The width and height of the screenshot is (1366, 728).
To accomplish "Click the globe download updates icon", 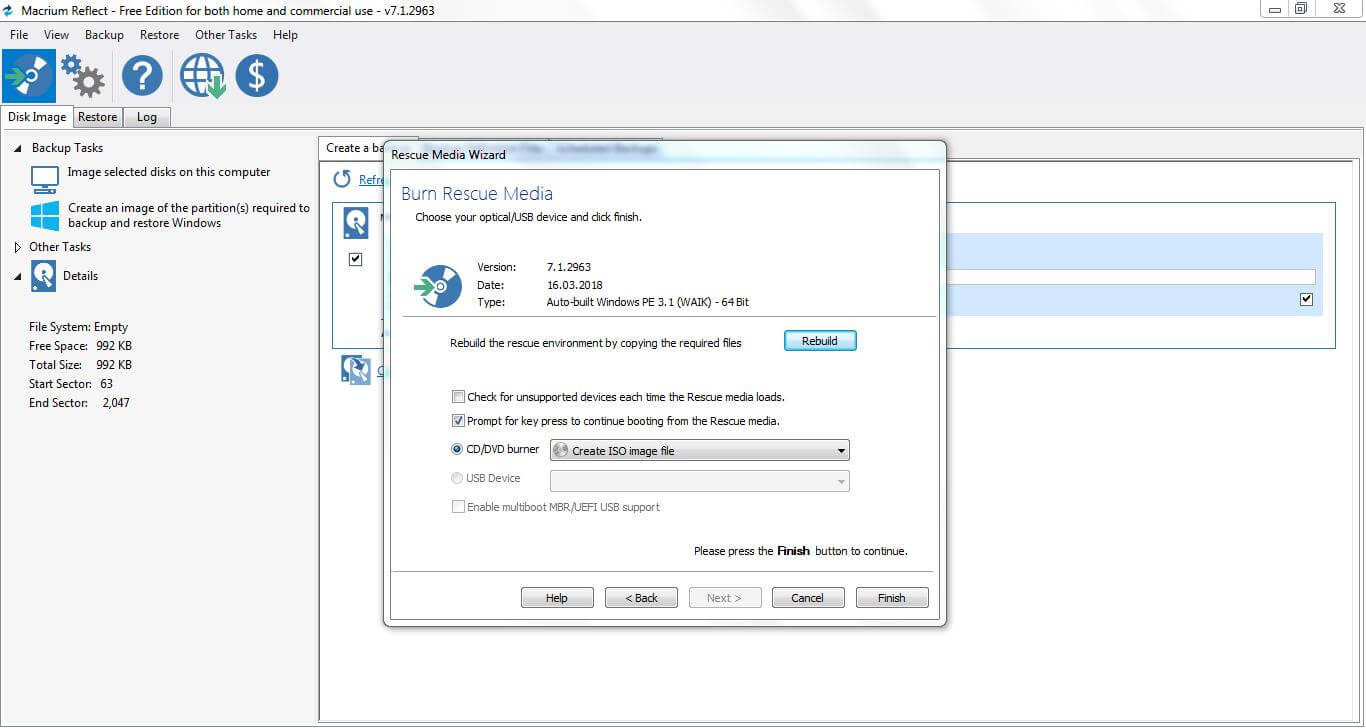I will point(202,76).
